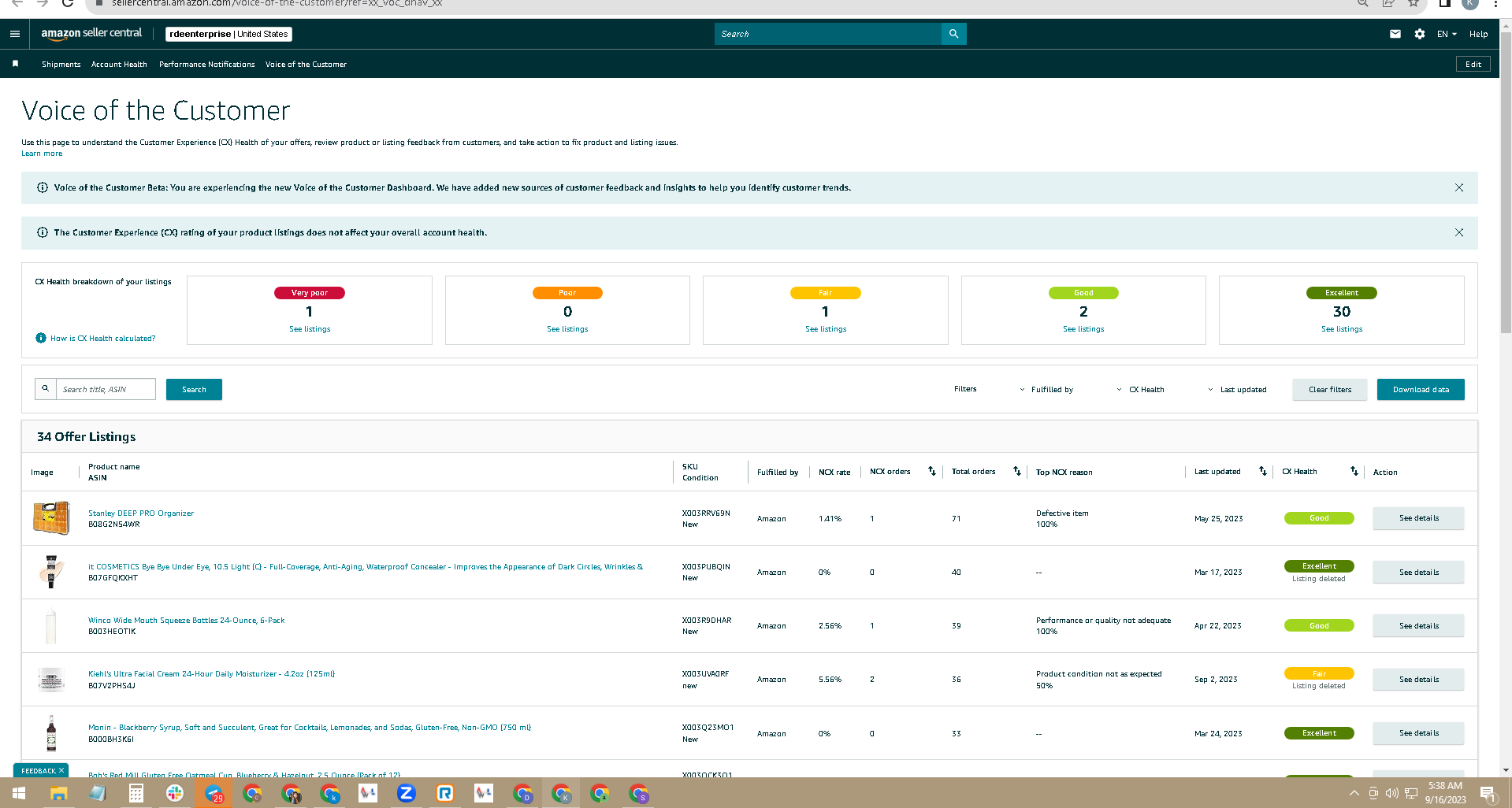Image resolution: width=1512 pixels, height=808 pixels.
Task: Sort by Last updated column arrows
Action: coord(1262,471)
